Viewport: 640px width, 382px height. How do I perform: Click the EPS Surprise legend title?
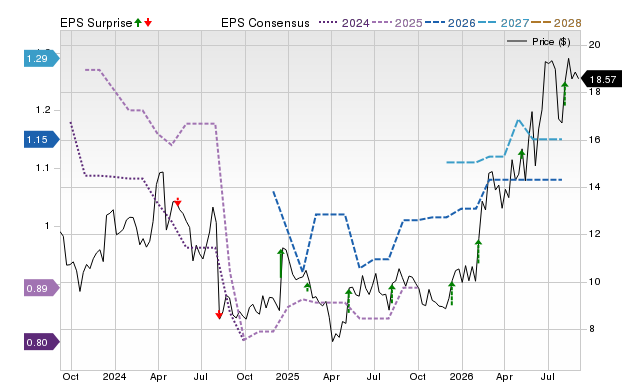(x=96, y=23)
